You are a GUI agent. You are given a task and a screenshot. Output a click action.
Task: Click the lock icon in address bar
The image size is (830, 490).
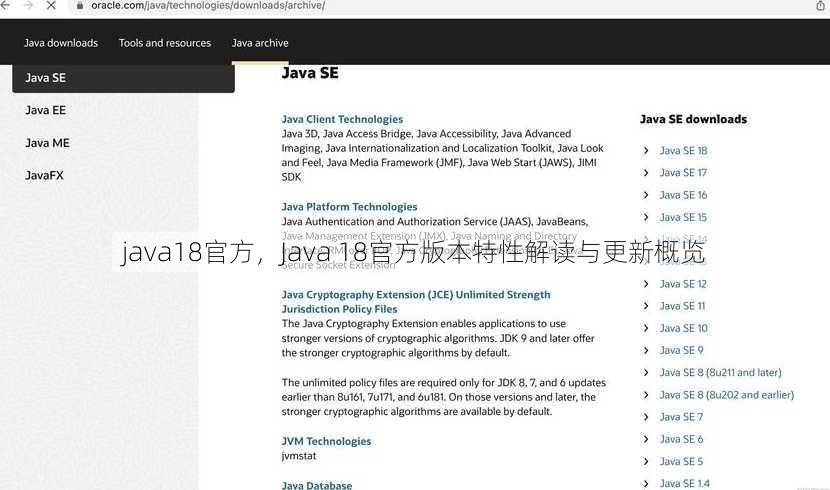click(80, 6)
